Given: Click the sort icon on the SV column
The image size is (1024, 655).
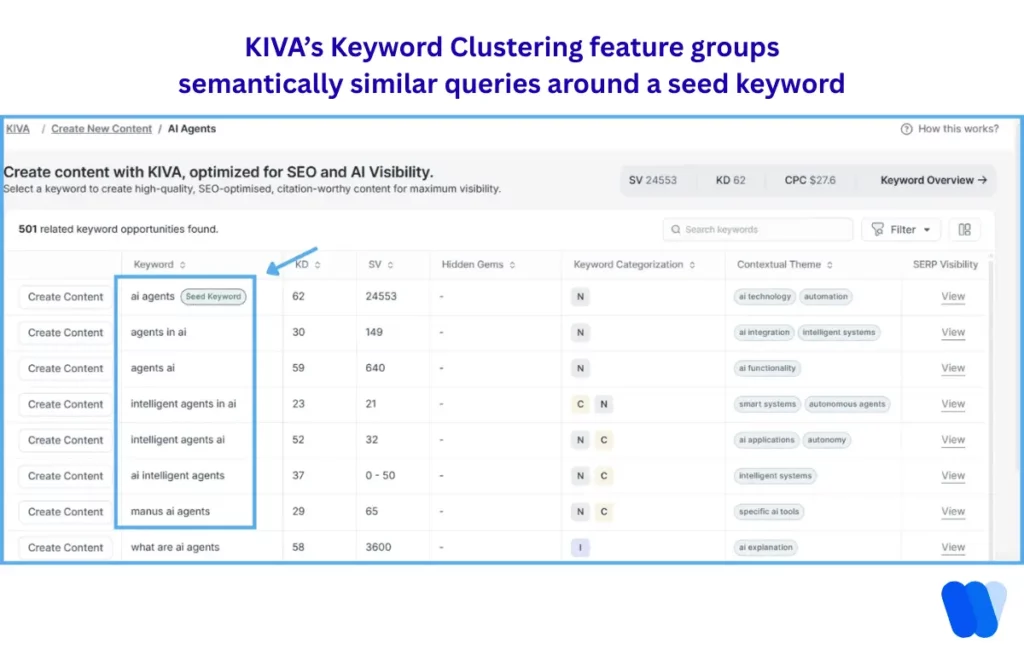Looking at the screenshot, I should [390, 264].
